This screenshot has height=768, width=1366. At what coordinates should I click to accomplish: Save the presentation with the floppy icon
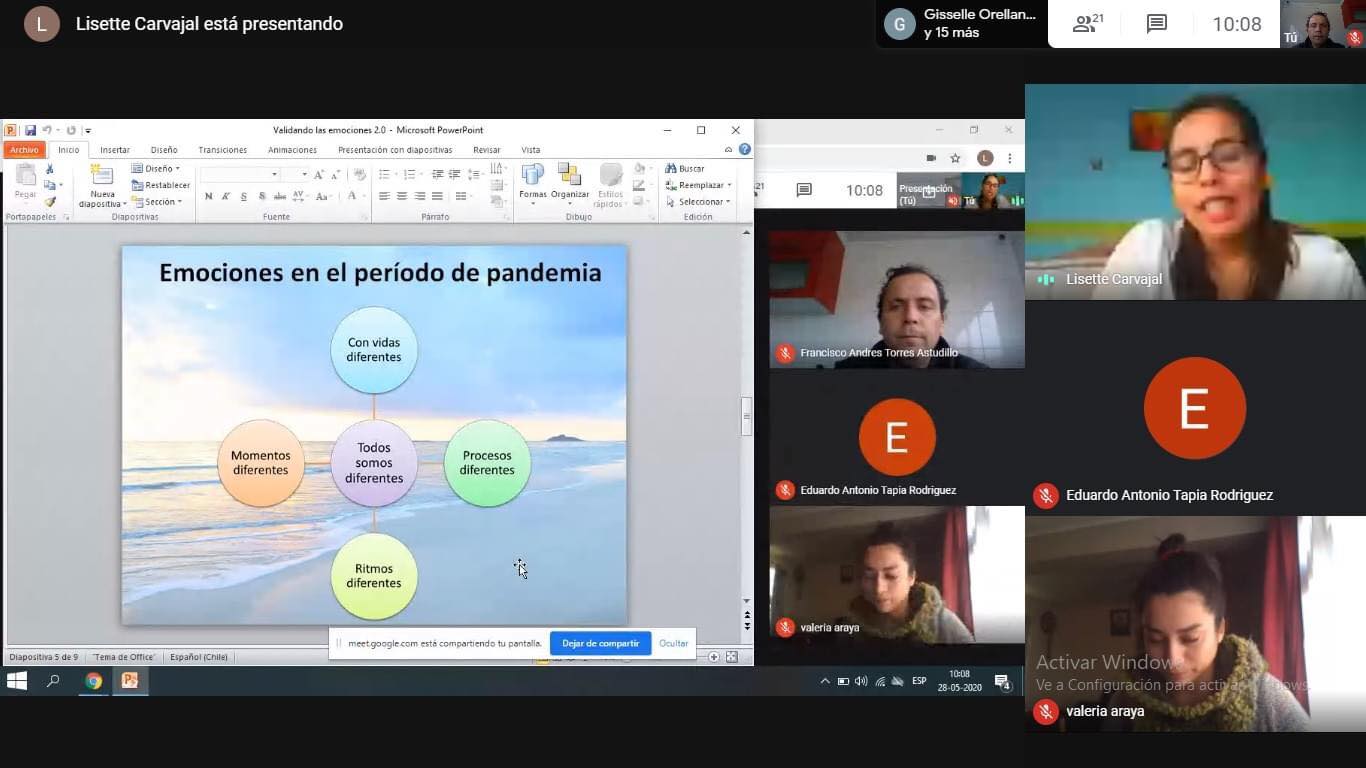(30, 130)
